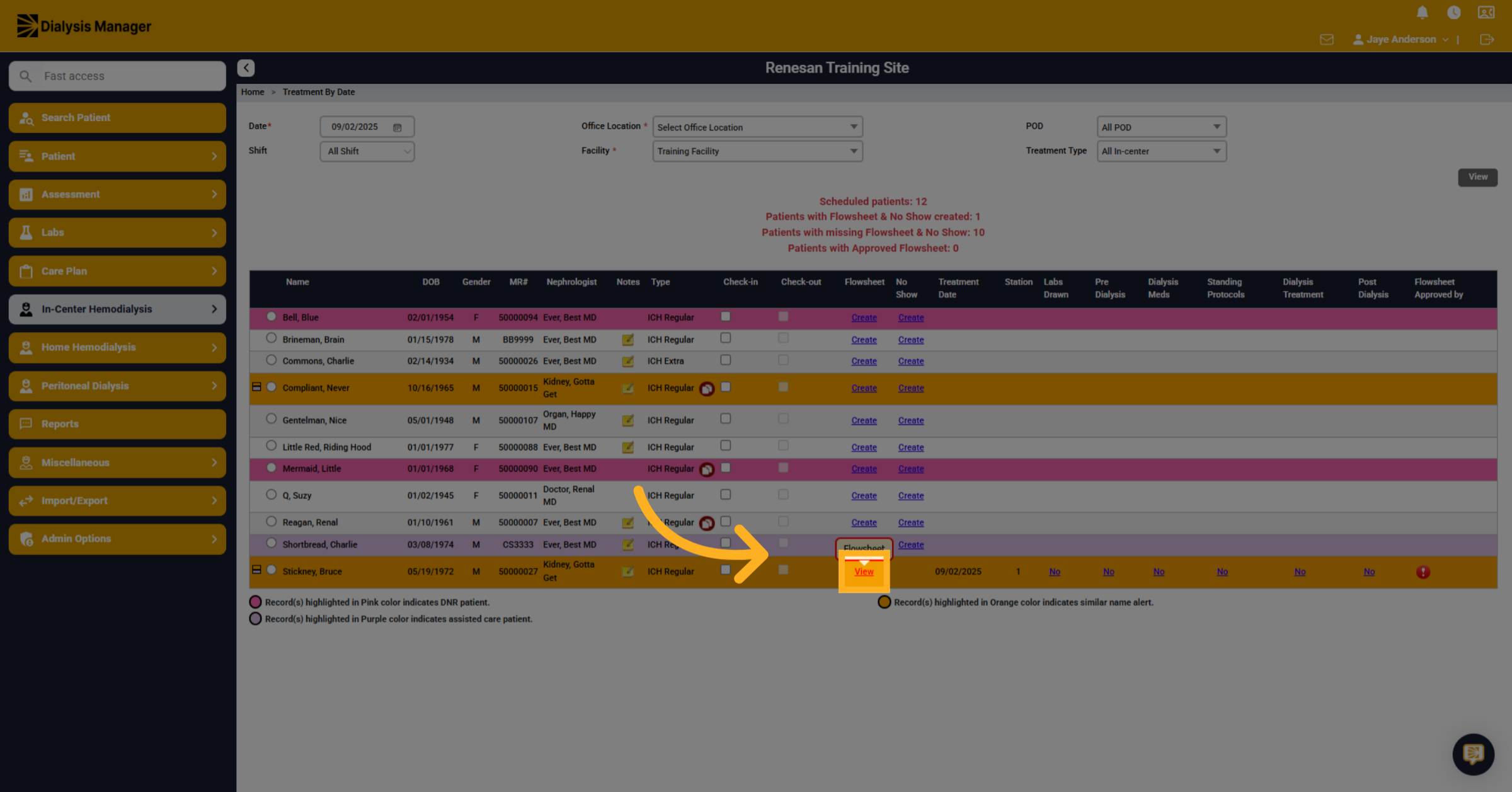Screen dimensions: 1512x792
Task: Click Flowsheet View link for Stickney, Bruce
Action: [864, 572]
